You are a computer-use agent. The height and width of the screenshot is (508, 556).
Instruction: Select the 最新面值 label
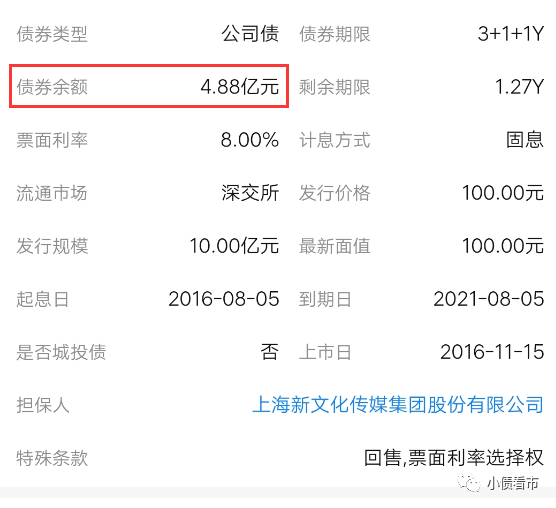click(335, 246)
